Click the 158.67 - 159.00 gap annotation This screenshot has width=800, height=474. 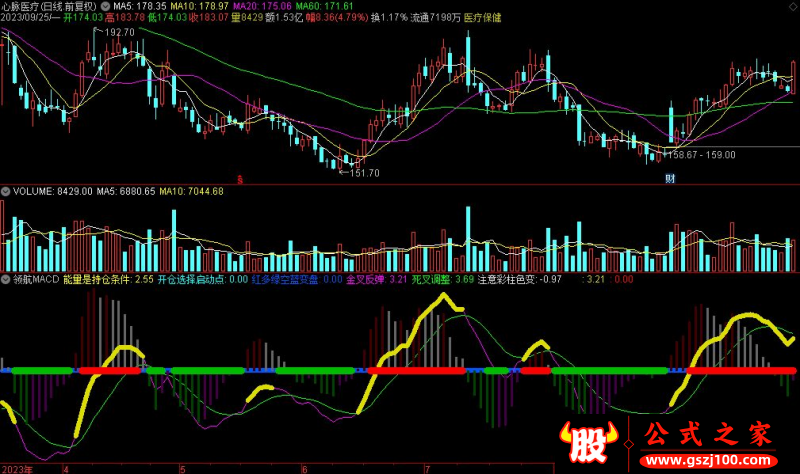702,155
